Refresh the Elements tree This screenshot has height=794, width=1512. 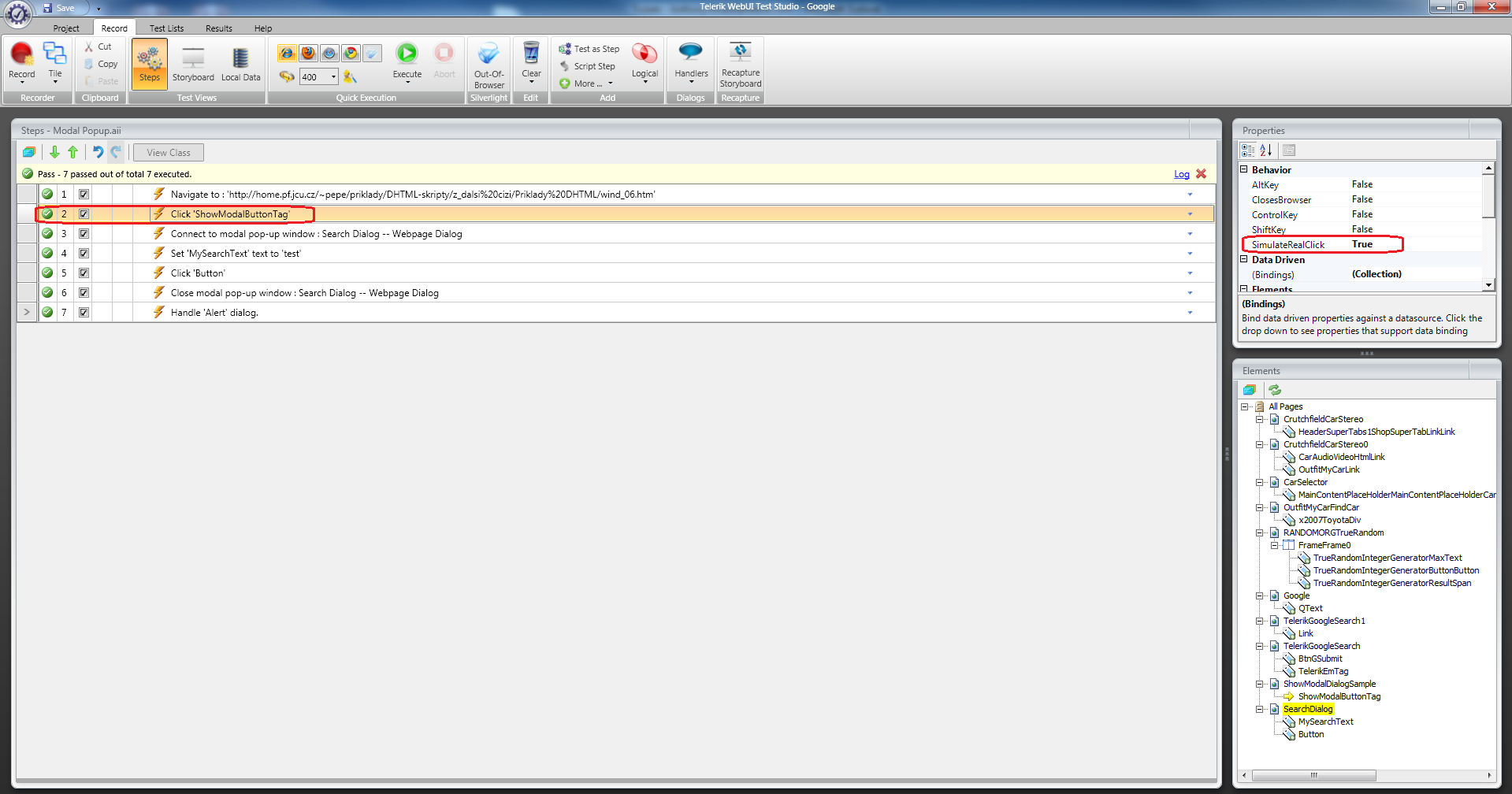point(1275,390)
